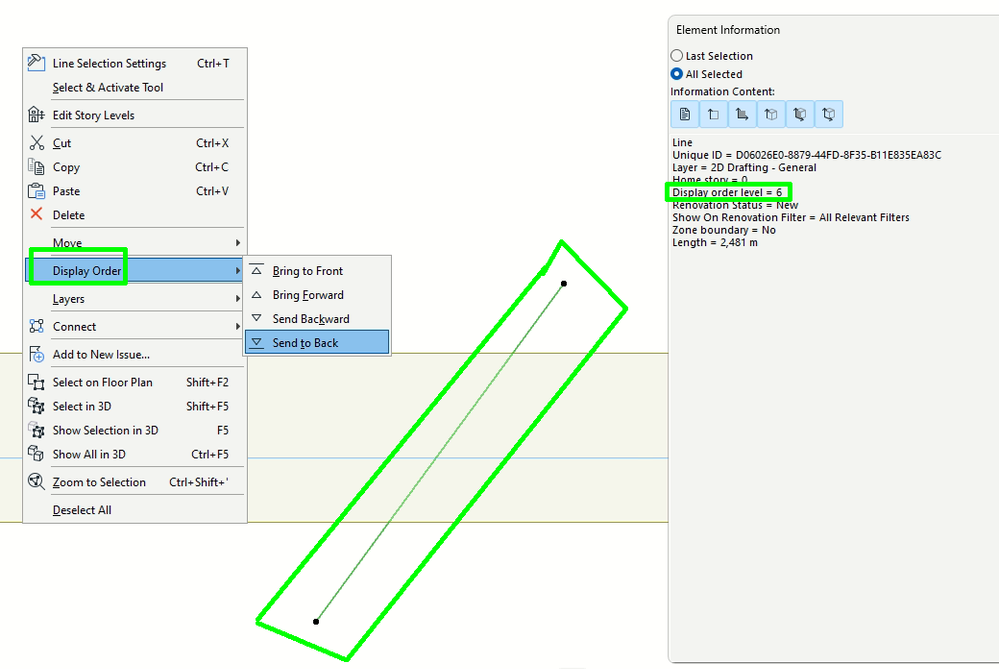The width and height of the screenshot is (999, 669).
Task: Click the Line Selection Settings hammer icon
Action: coord(35,63)
